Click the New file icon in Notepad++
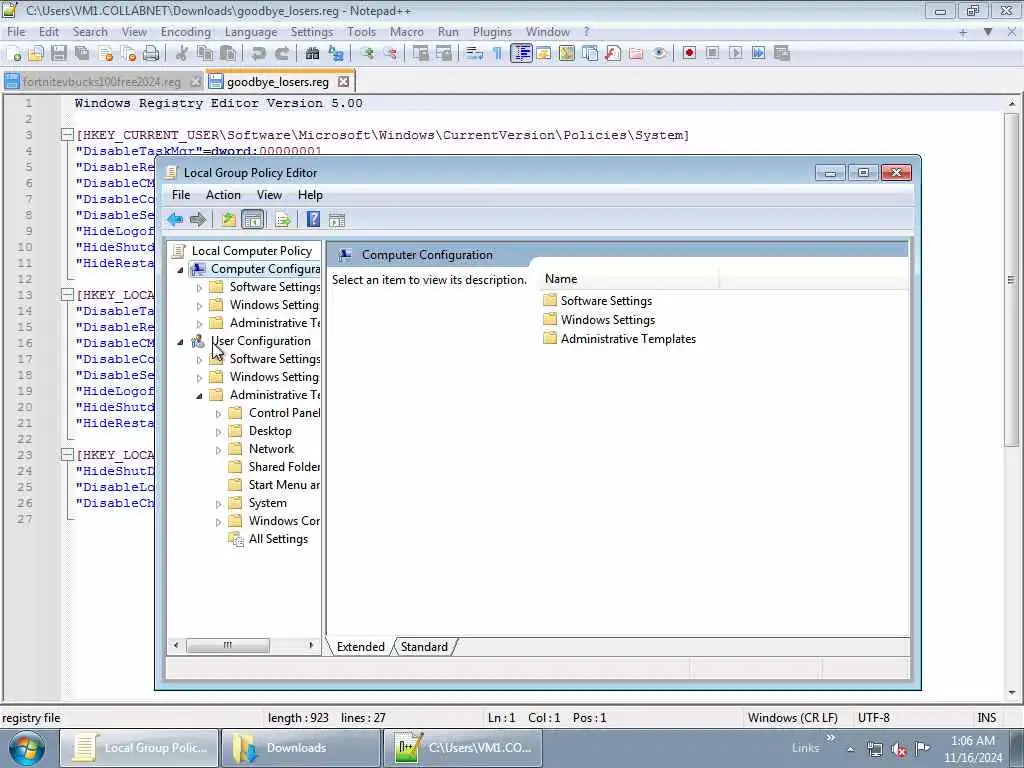This screenshot has width=1024, height=768. click(x=14, y=54)
